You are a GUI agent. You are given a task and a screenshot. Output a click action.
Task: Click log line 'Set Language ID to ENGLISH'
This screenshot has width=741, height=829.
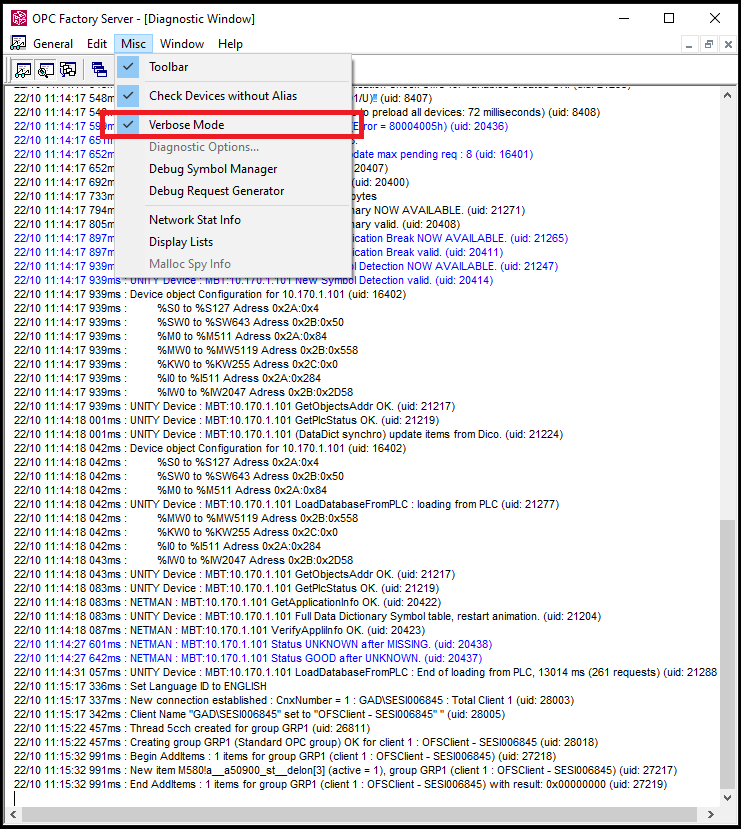[140, 686]
